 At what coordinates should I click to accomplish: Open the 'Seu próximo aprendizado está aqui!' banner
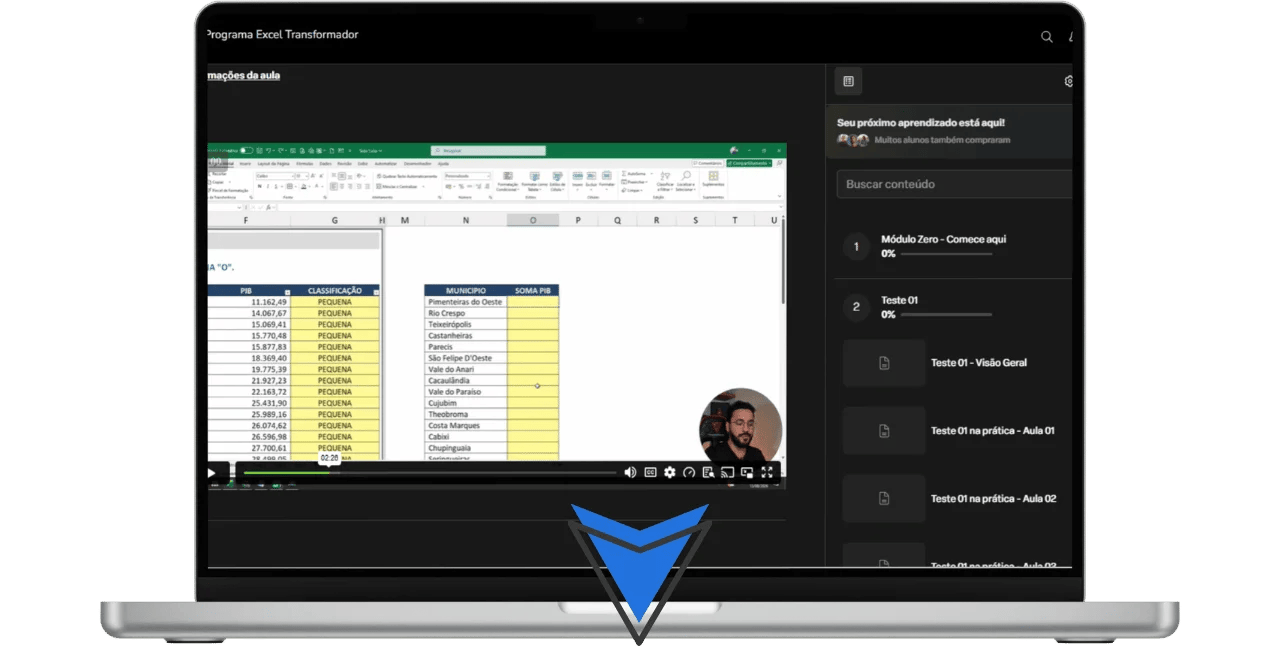coord(950,131)
